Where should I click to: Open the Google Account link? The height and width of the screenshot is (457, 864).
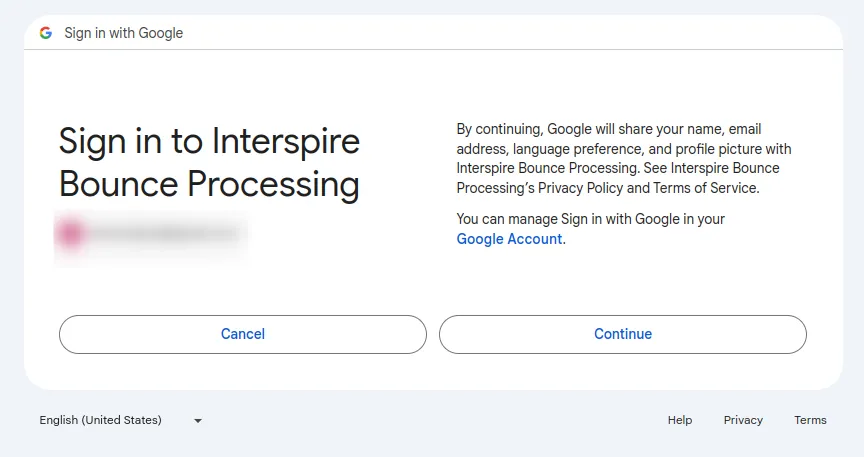[509, 239]
